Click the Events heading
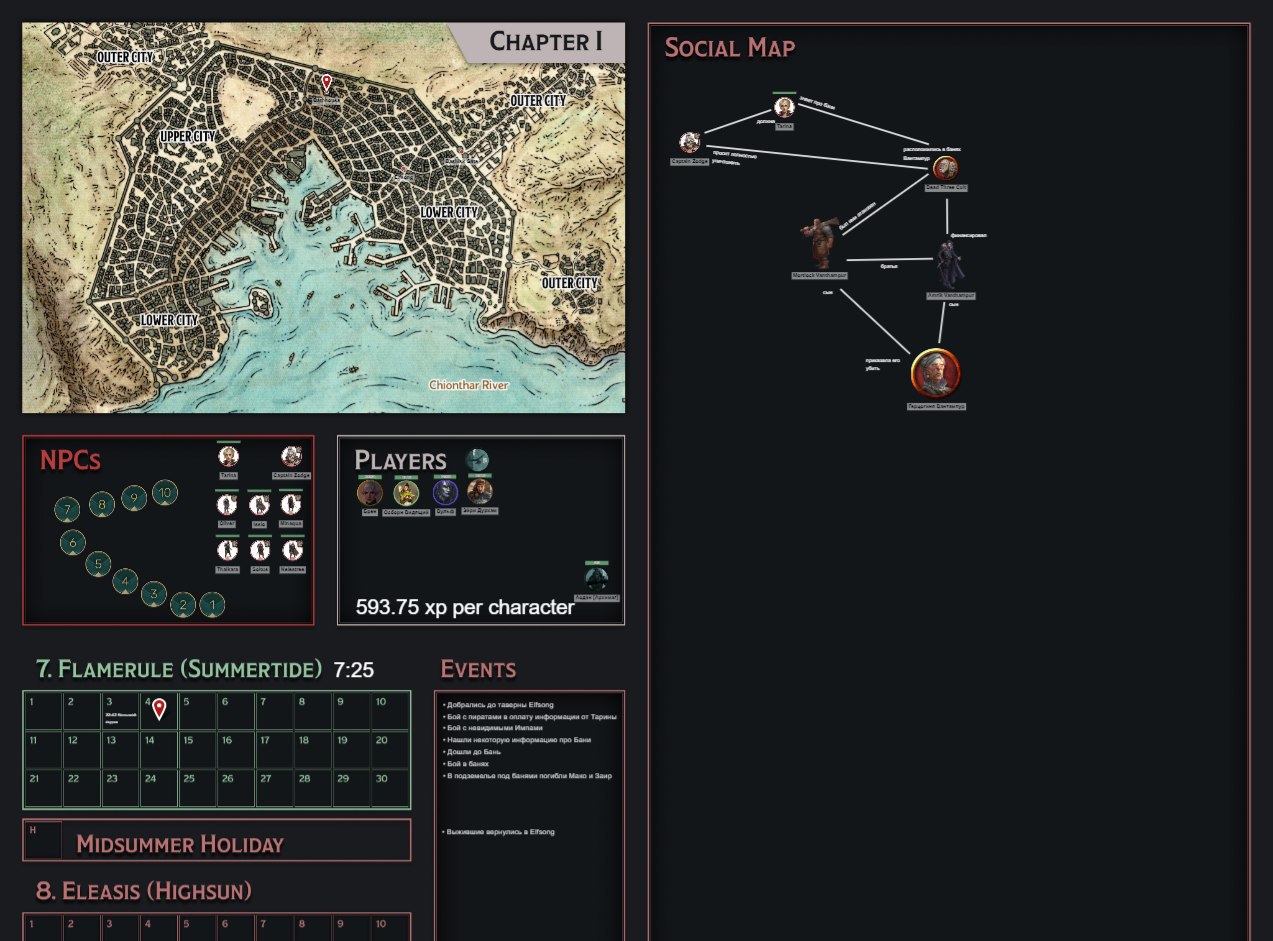The image size is (1273, 941). point(478,669)
